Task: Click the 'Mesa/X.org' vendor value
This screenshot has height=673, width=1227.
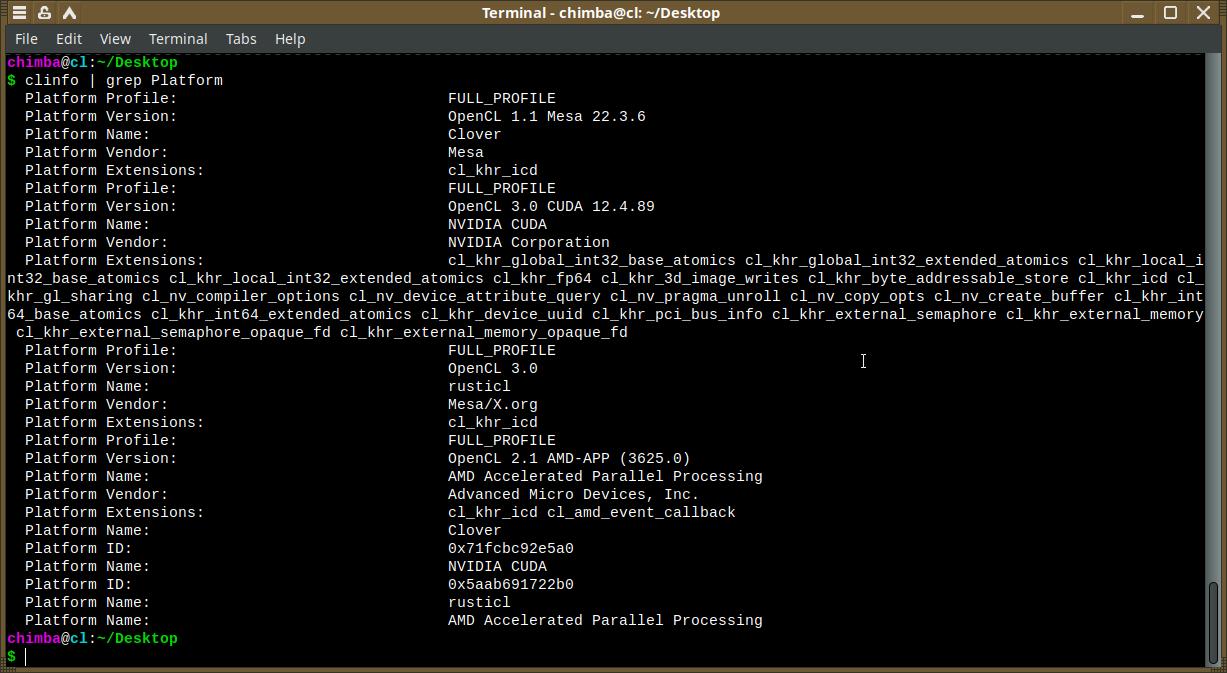Action: (493, 404)
